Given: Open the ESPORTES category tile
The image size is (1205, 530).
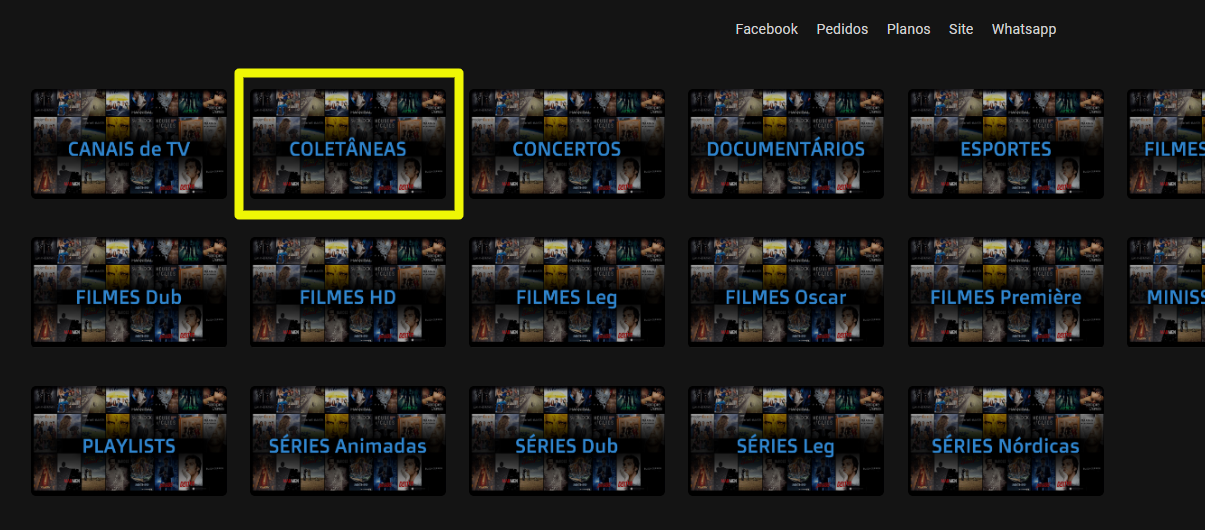Looking at the screenshot, I should pos(1006,144).
